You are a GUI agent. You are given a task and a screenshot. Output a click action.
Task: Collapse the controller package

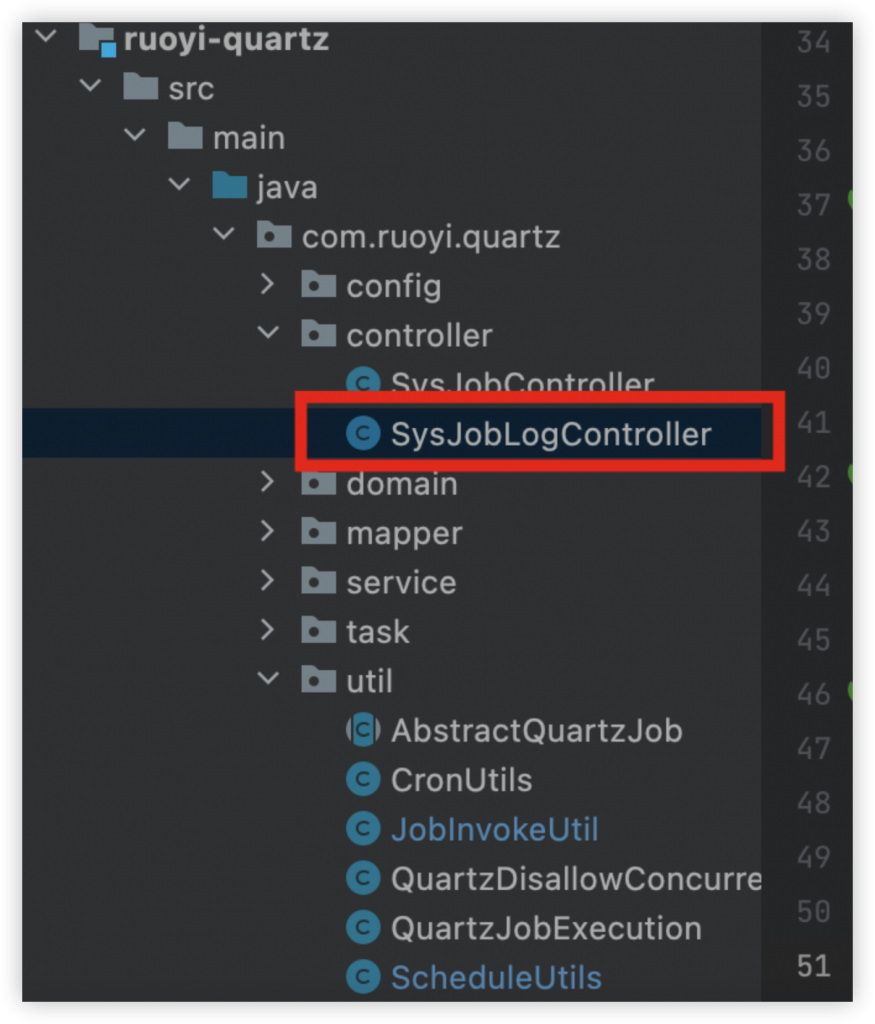[x=266, y=335]
